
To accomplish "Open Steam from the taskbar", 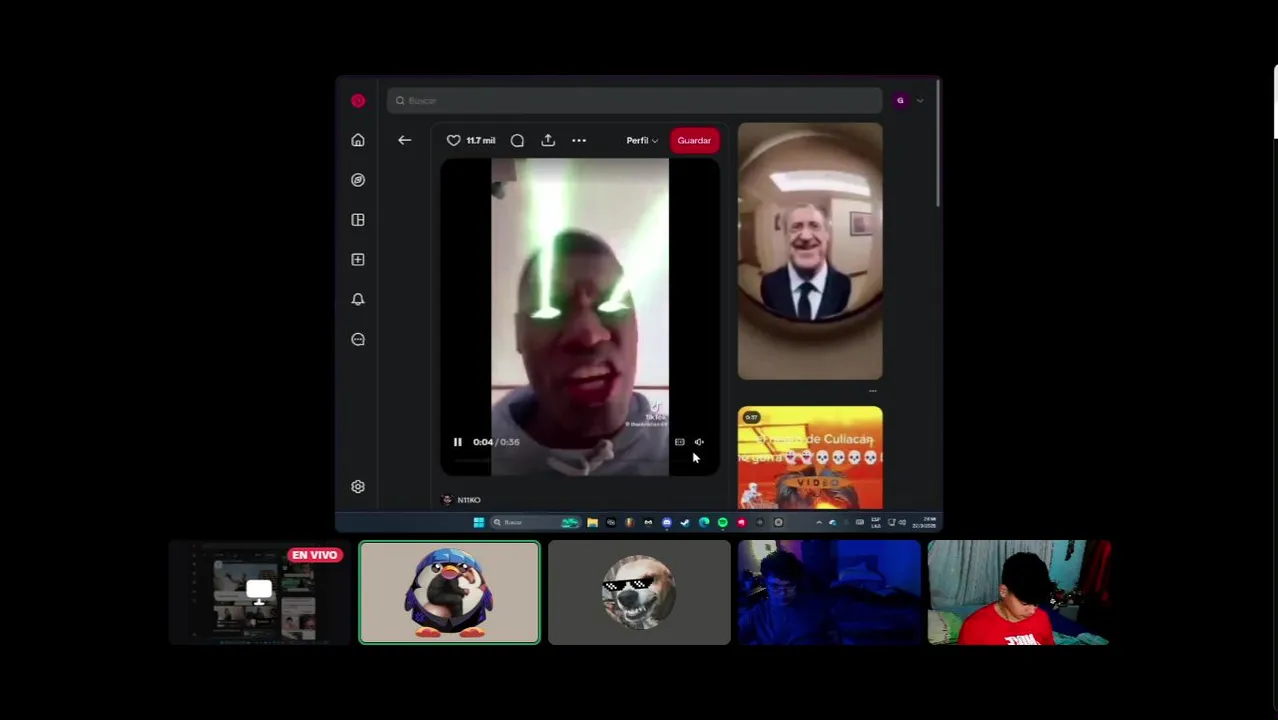I will coord(685,522).
